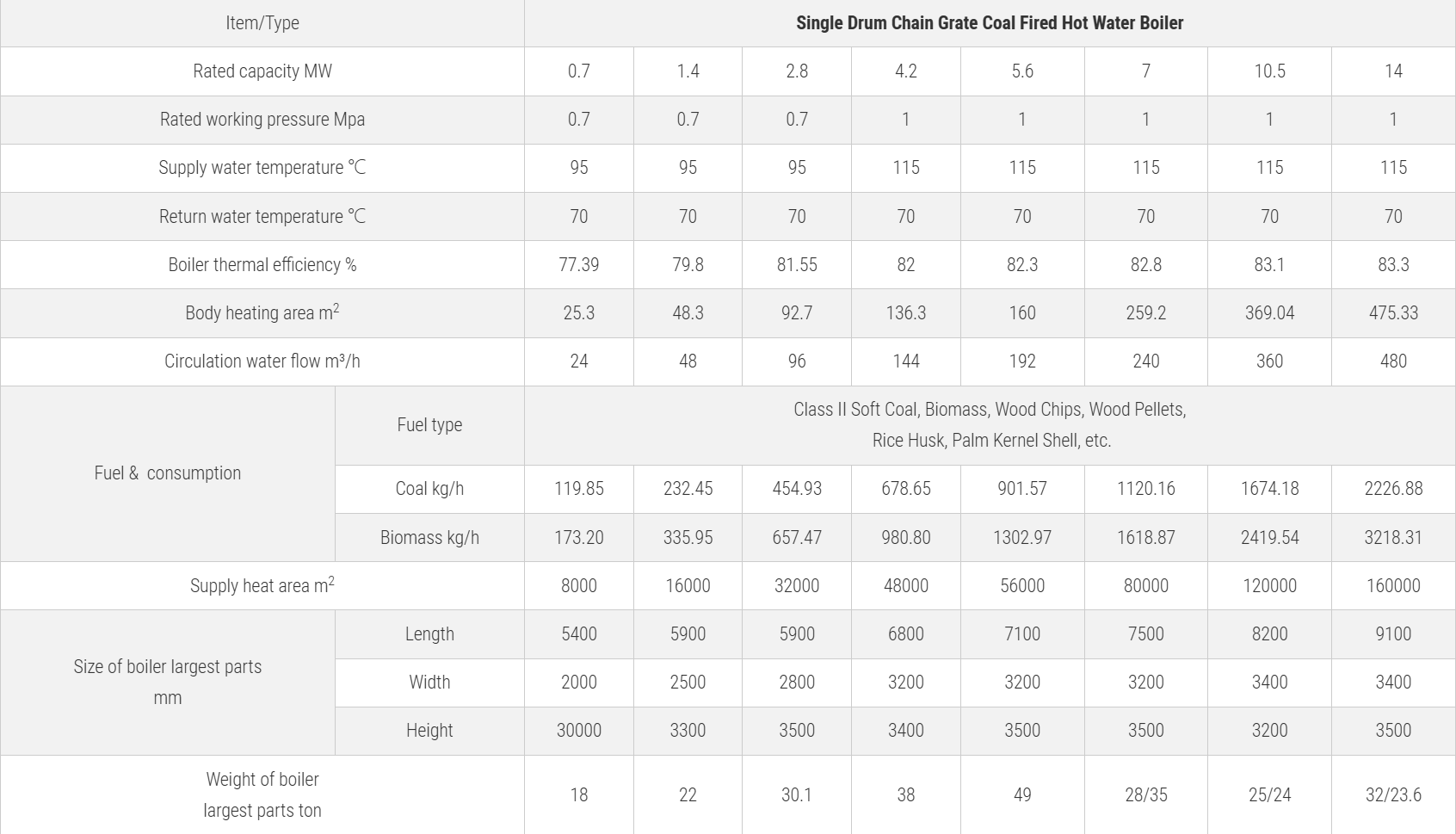Select the 14 MW rated capacity cell

tap(1392, 71)
